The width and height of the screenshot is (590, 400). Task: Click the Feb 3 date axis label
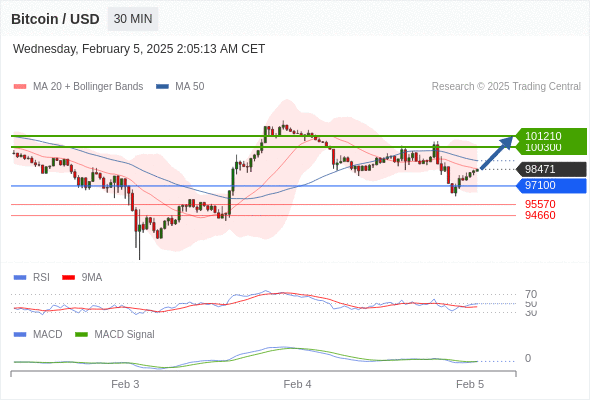tap(125, 384)
